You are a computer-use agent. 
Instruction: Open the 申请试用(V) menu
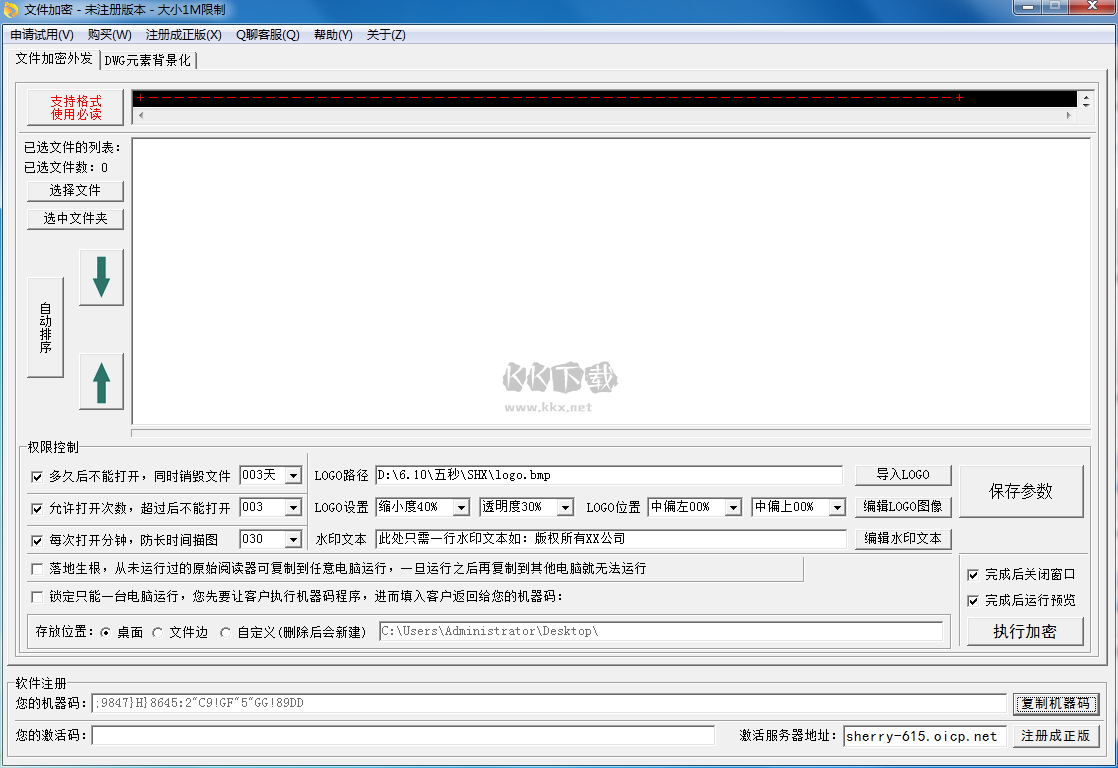pyautogui.click(x=41, y=34)
